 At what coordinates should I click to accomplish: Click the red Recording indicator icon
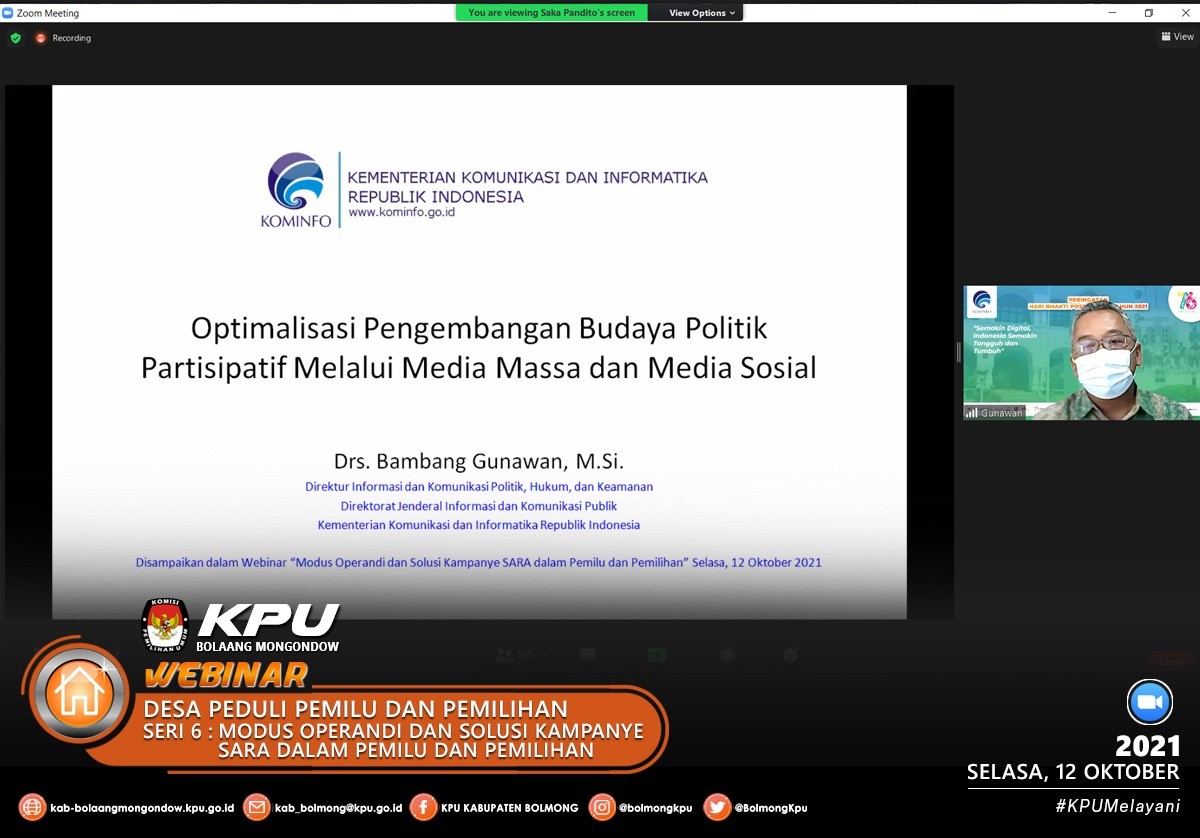tap(41, 38)
